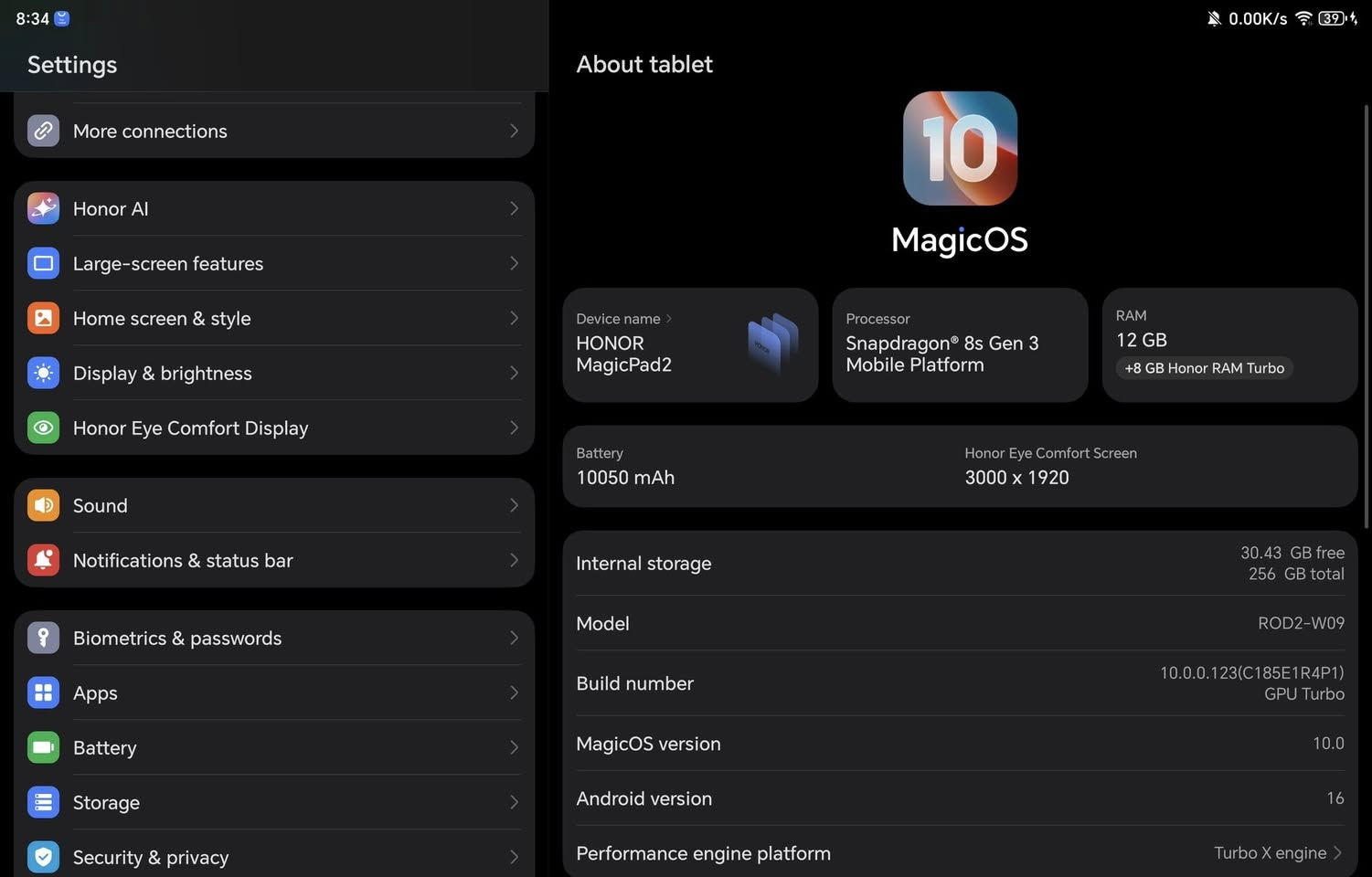Open Honor Eye Comfort Display settings
This screenshot has height=877, width=1372.
tap(274, 428)
